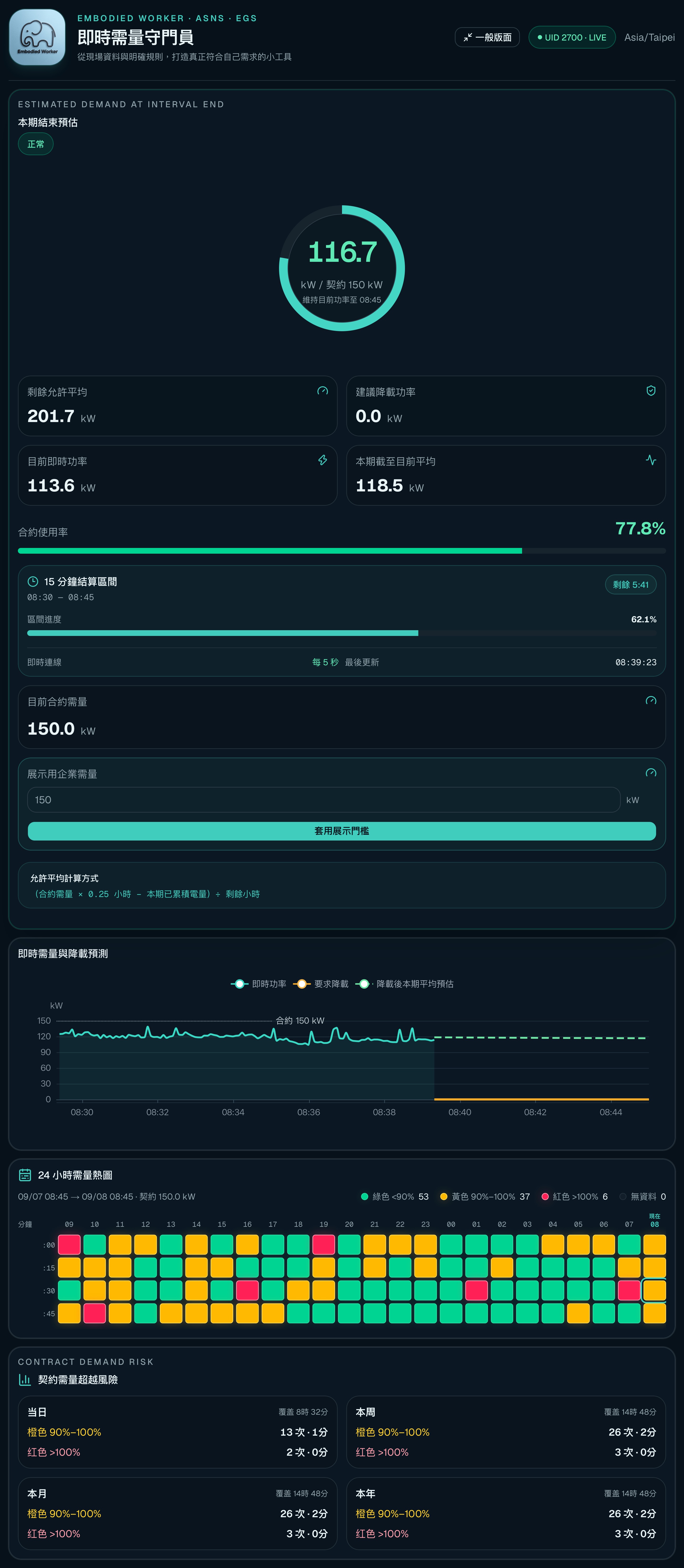Click the 綠色 <90% legend dot

(x=365, y=1197)
